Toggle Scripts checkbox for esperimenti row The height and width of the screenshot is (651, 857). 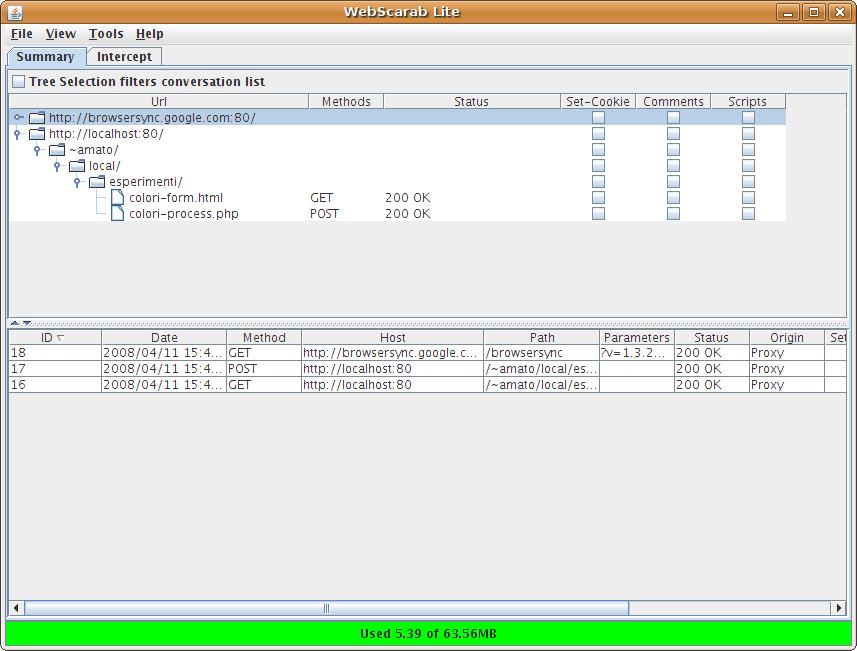click(748, 181)
